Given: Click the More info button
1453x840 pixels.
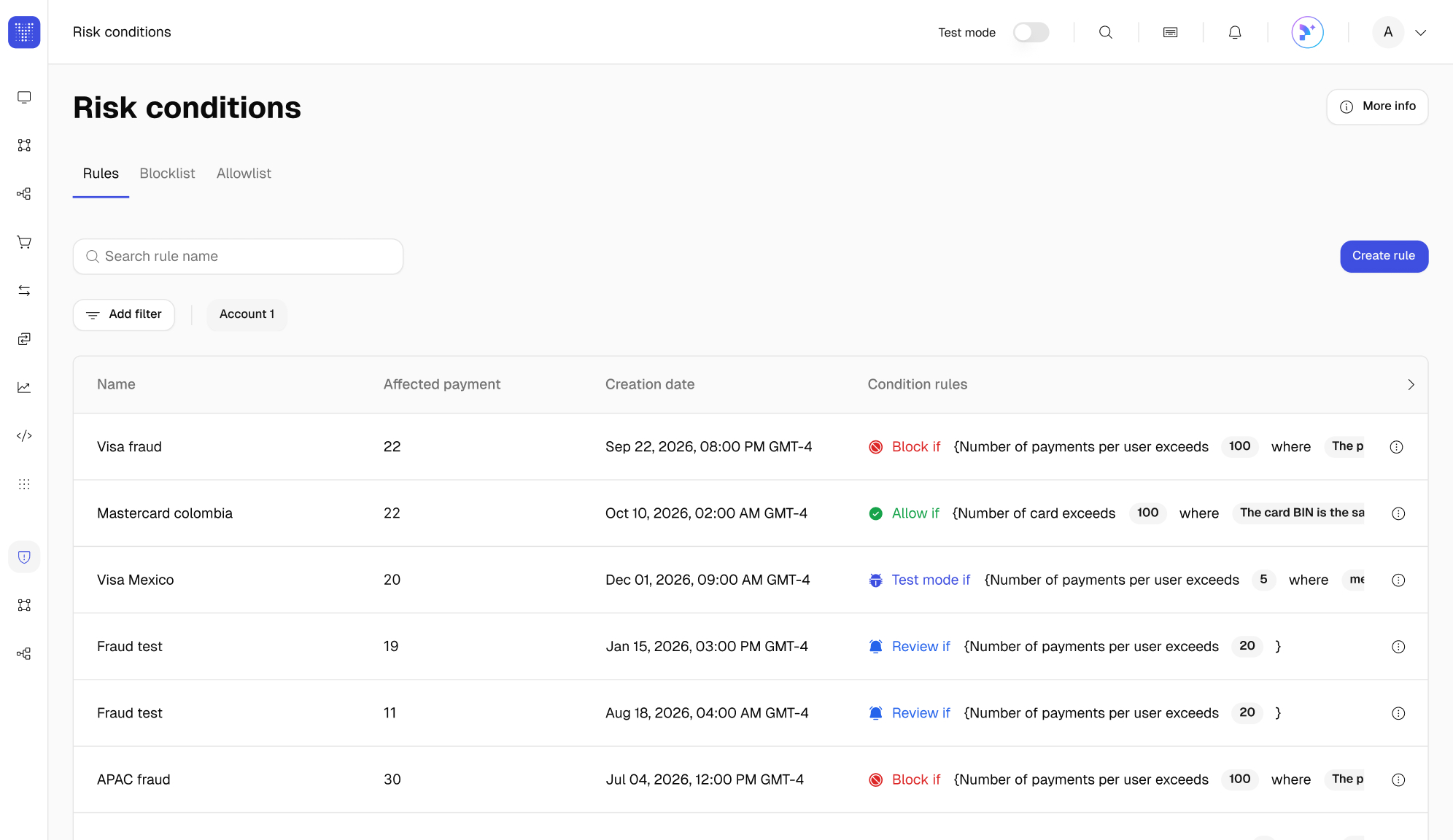Looking at the screenshot, I should [1376, 106].
